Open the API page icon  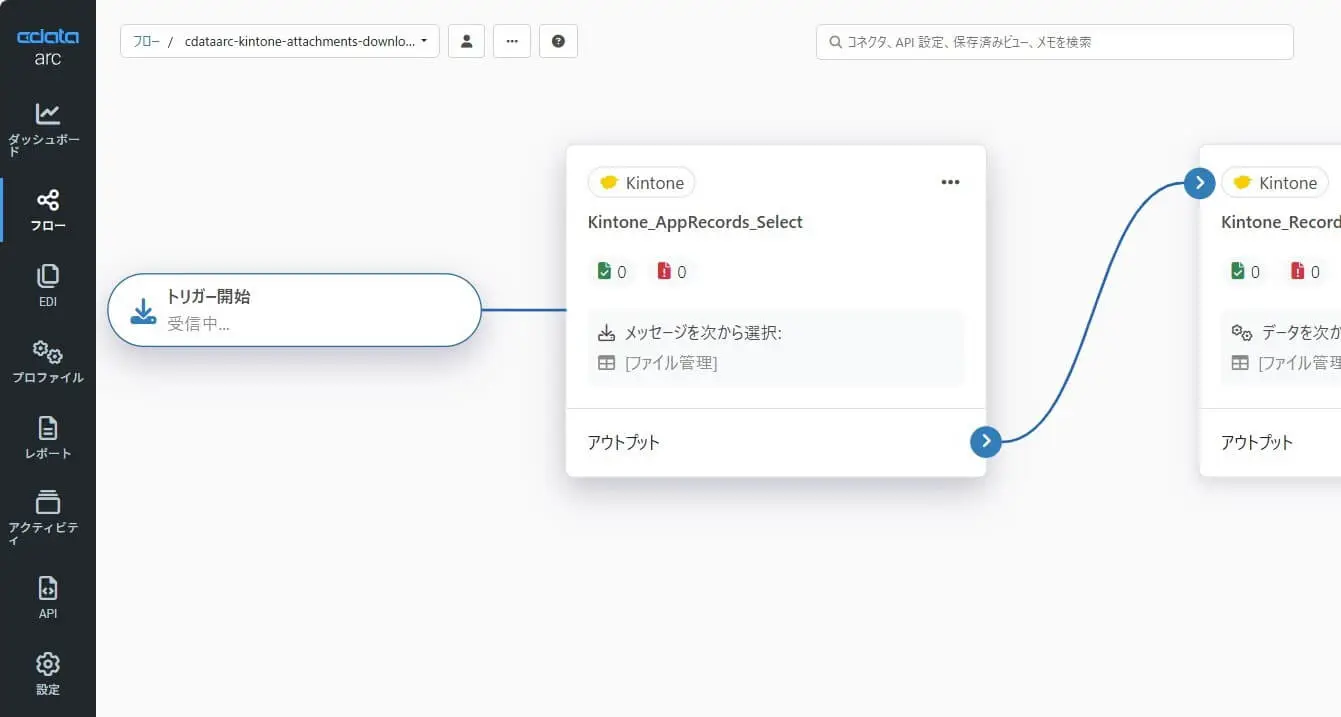pyautogui.click(x=47, y=588)
